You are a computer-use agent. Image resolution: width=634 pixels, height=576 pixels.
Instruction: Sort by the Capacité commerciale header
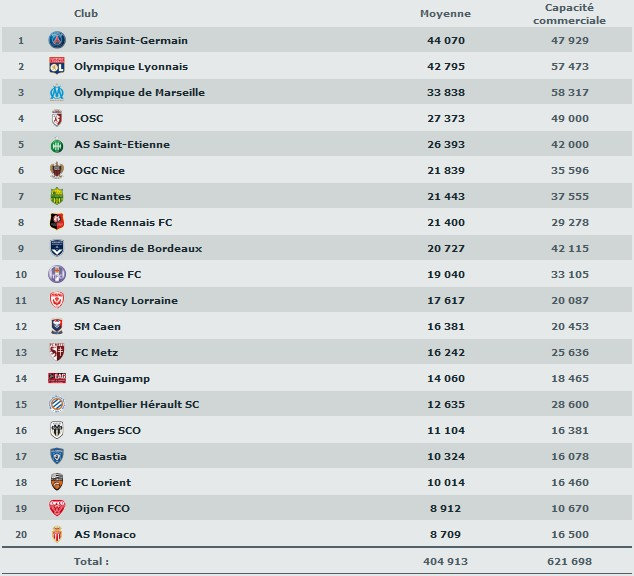click(569, 14)
